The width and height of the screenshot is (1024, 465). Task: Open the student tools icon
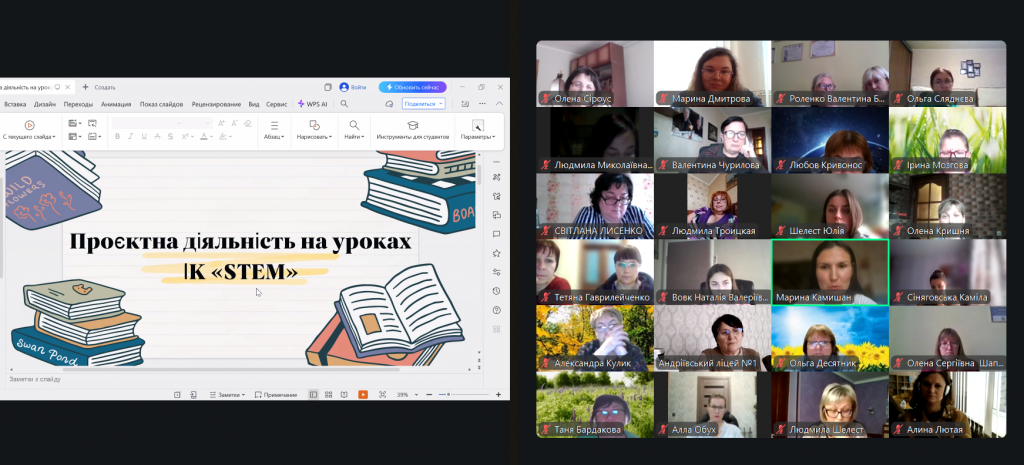click(x=412, y=126)
